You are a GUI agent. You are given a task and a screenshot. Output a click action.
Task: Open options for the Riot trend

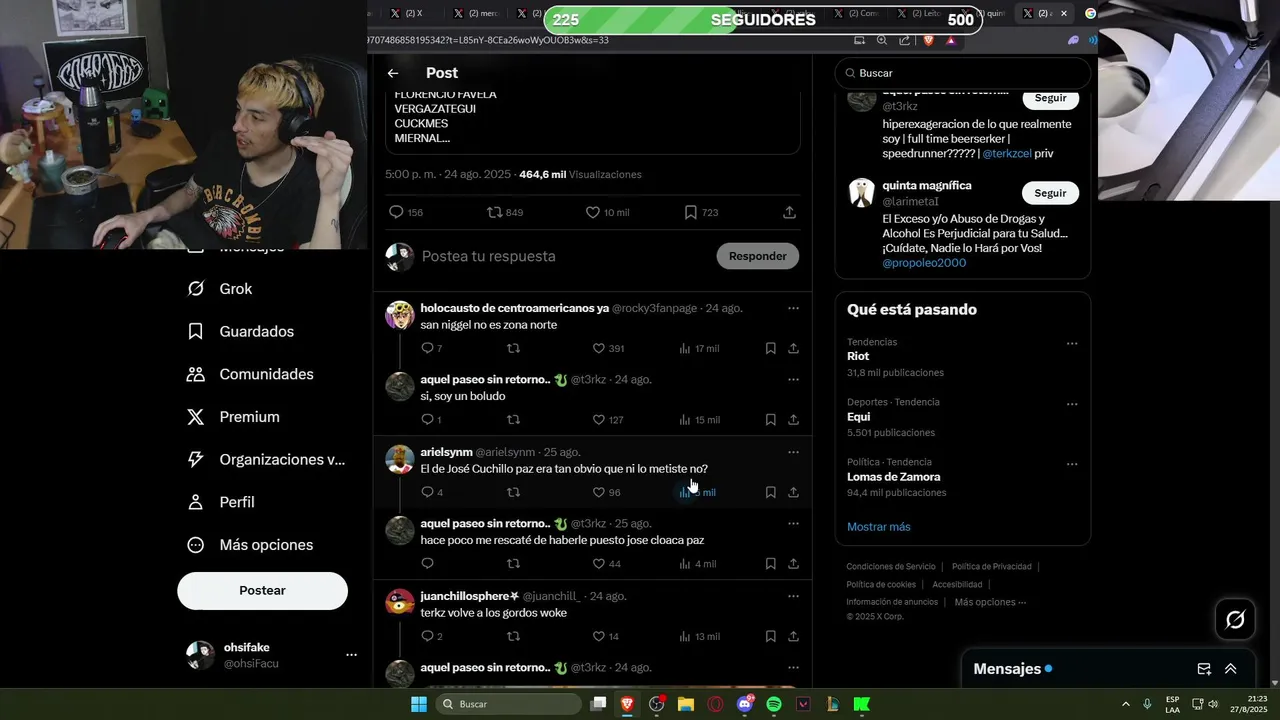click(x=1072, y=344)
